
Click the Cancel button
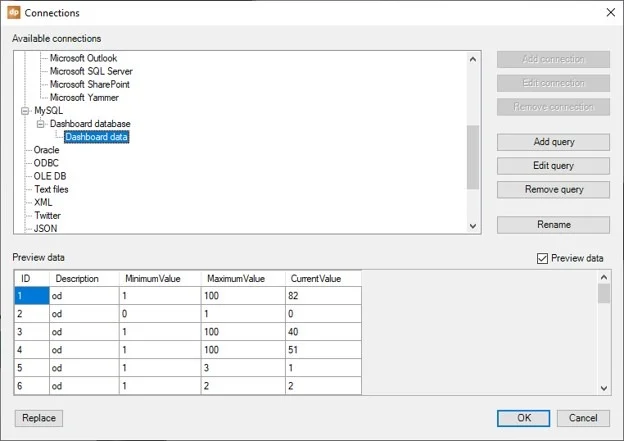[x=583, y=418]
